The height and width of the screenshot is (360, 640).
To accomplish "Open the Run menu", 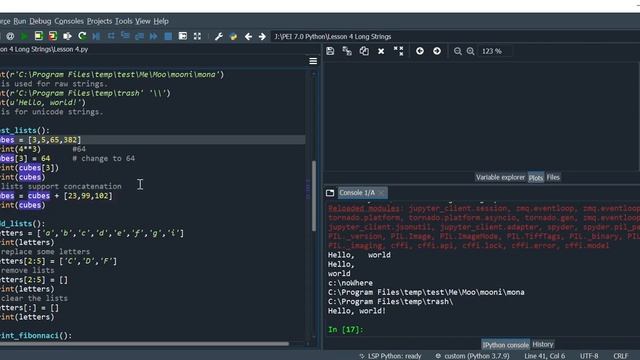I will 20,21.
